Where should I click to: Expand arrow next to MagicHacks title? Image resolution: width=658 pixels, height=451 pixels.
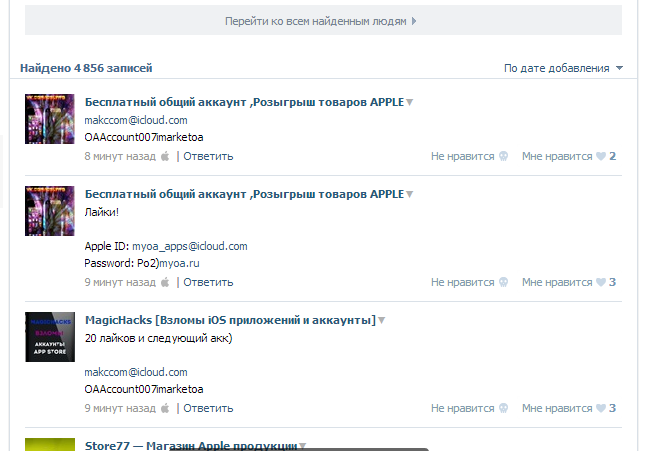point(381,321)
